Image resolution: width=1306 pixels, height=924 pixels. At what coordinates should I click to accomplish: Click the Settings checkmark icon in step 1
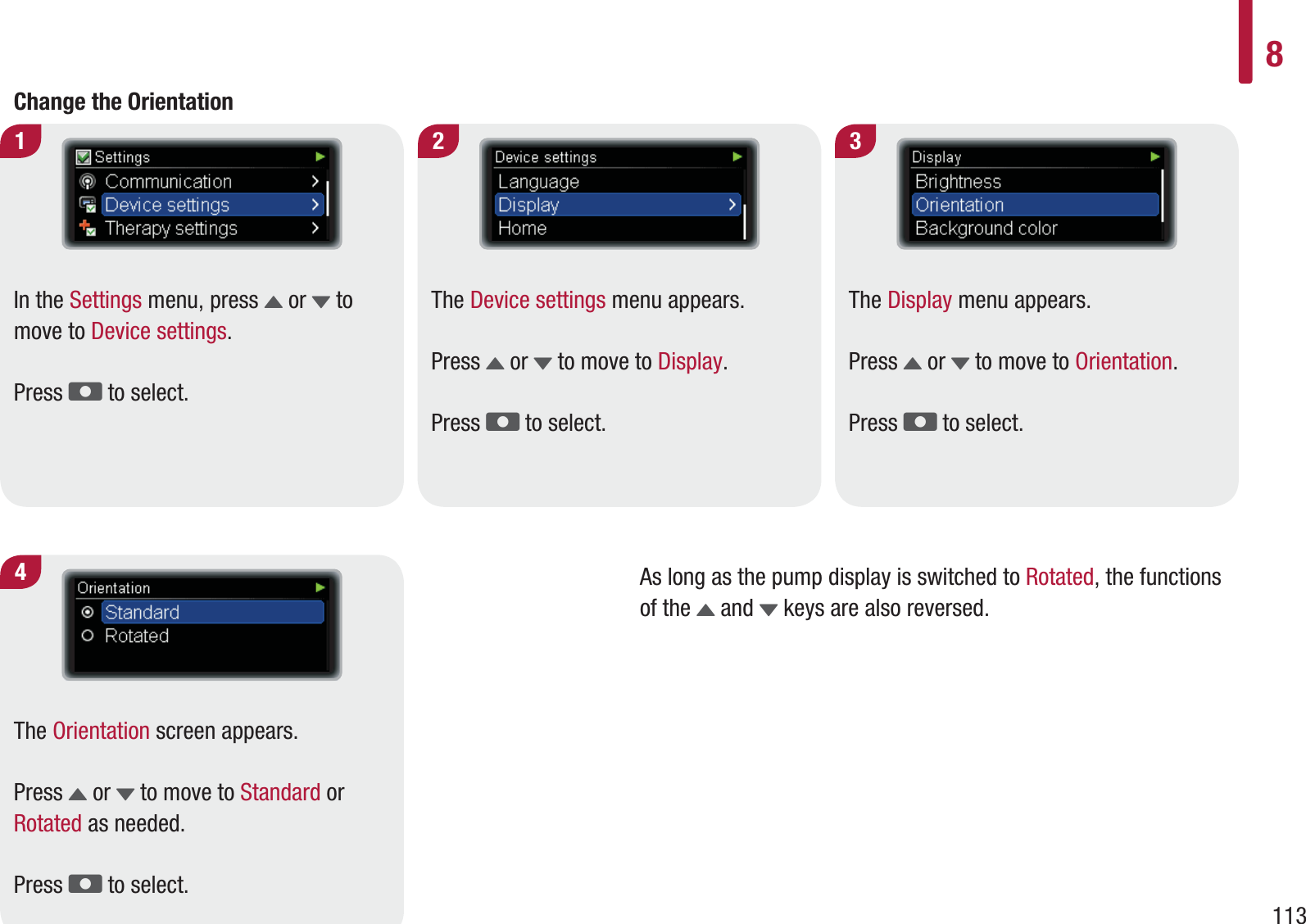pyautogui.click(x=84, y=157)
